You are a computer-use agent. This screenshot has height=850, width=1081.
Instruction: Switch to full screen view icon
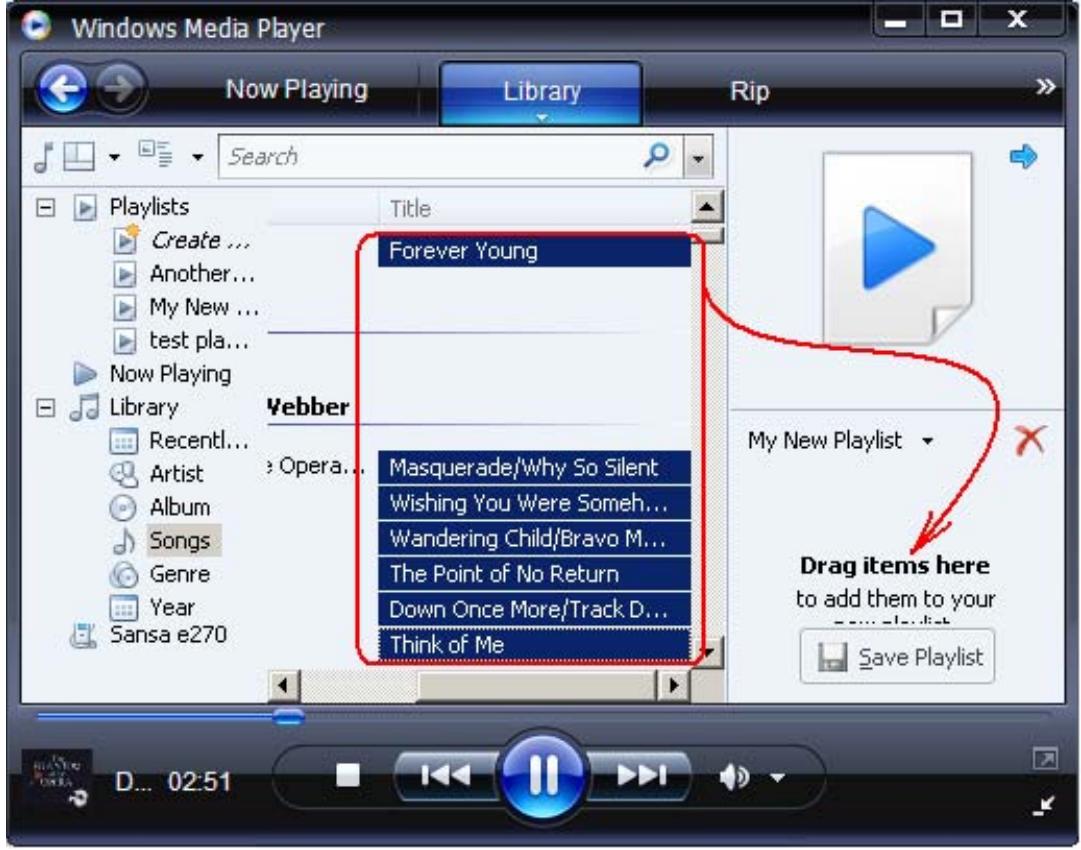tap(1045, 759)
